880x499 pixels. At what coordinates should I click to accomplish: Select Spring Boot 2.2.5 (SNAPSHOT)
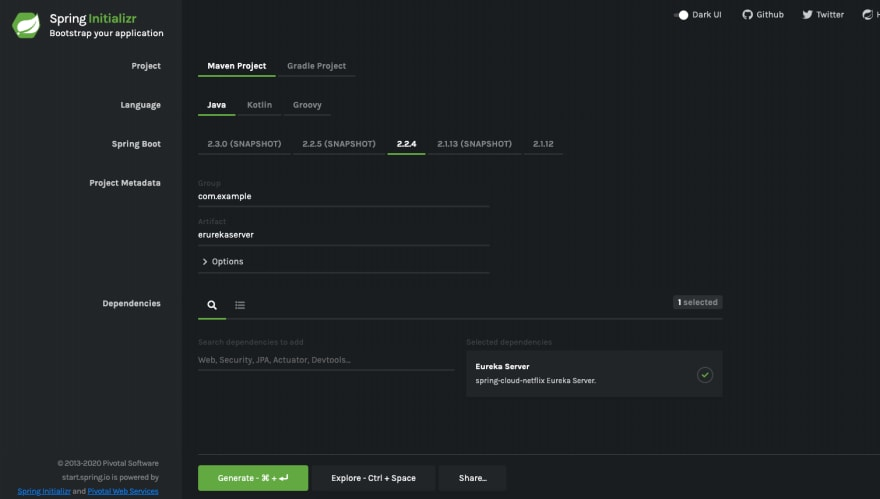click(x=339, y=144)
